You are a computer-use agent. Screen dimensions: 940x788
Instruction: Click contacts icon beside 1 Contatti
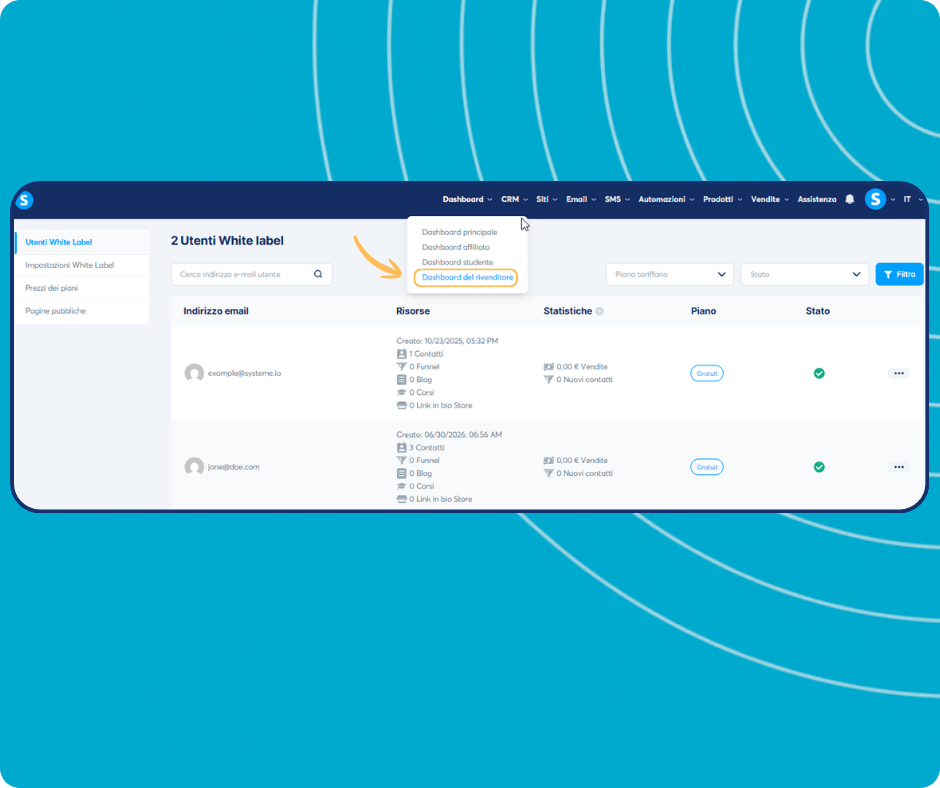pyautogui.click(x=402, y=354)
